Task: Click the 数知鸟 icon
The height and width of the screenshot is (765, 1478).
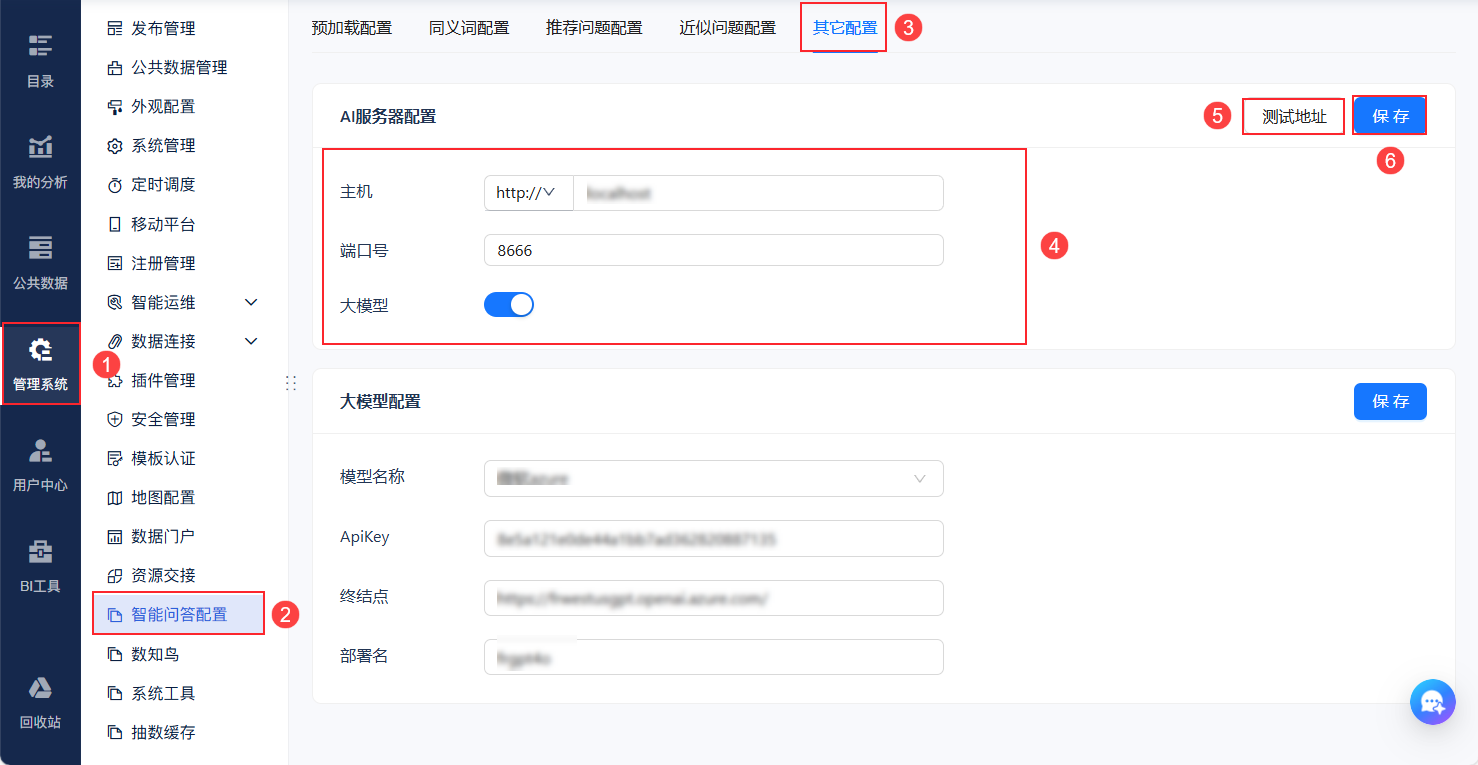Action: [x=114, y=654]
